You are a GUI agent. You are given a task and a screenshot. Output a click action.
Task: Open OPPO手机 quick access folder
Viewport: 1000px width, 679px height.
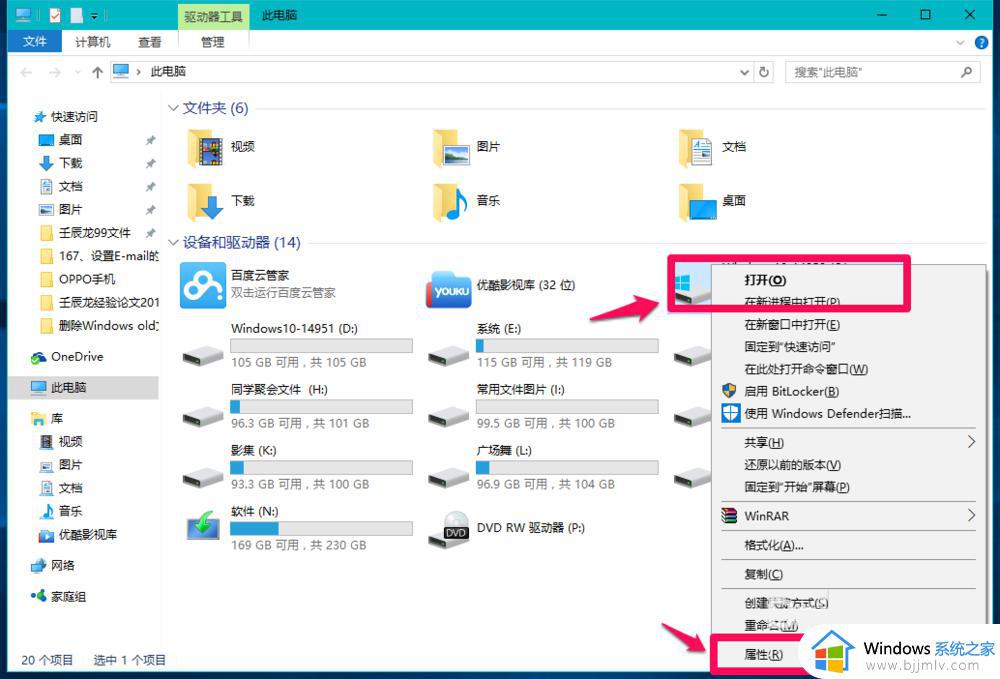coord(87,279)
